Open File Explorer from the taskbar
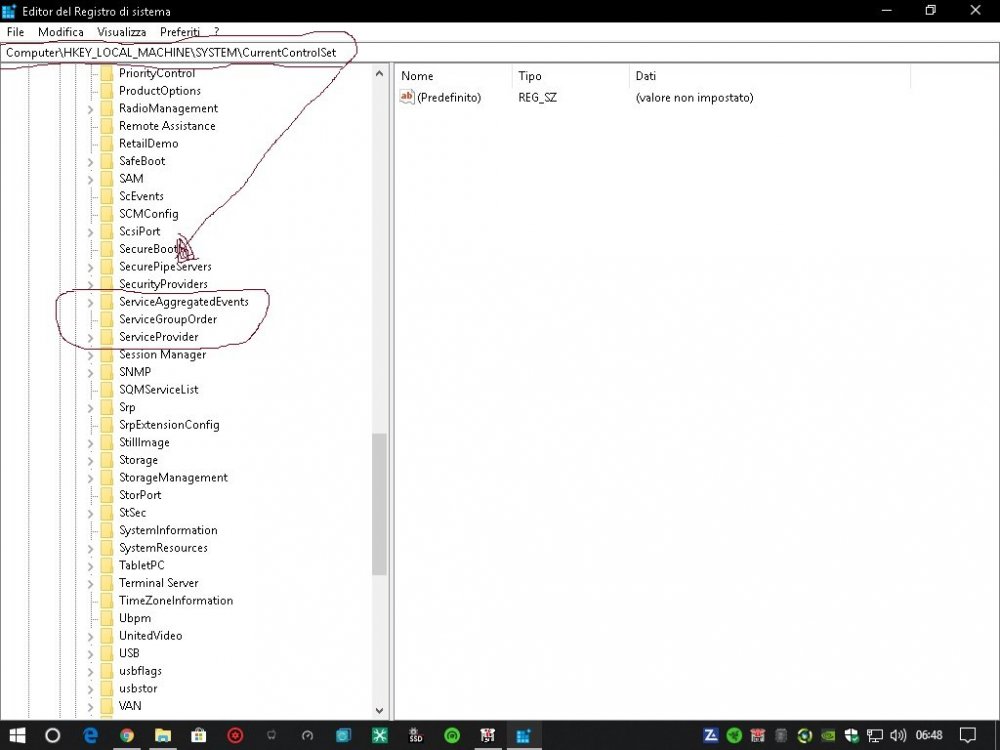This screenshot has height=750, width=1000. [x=163, y=735]
